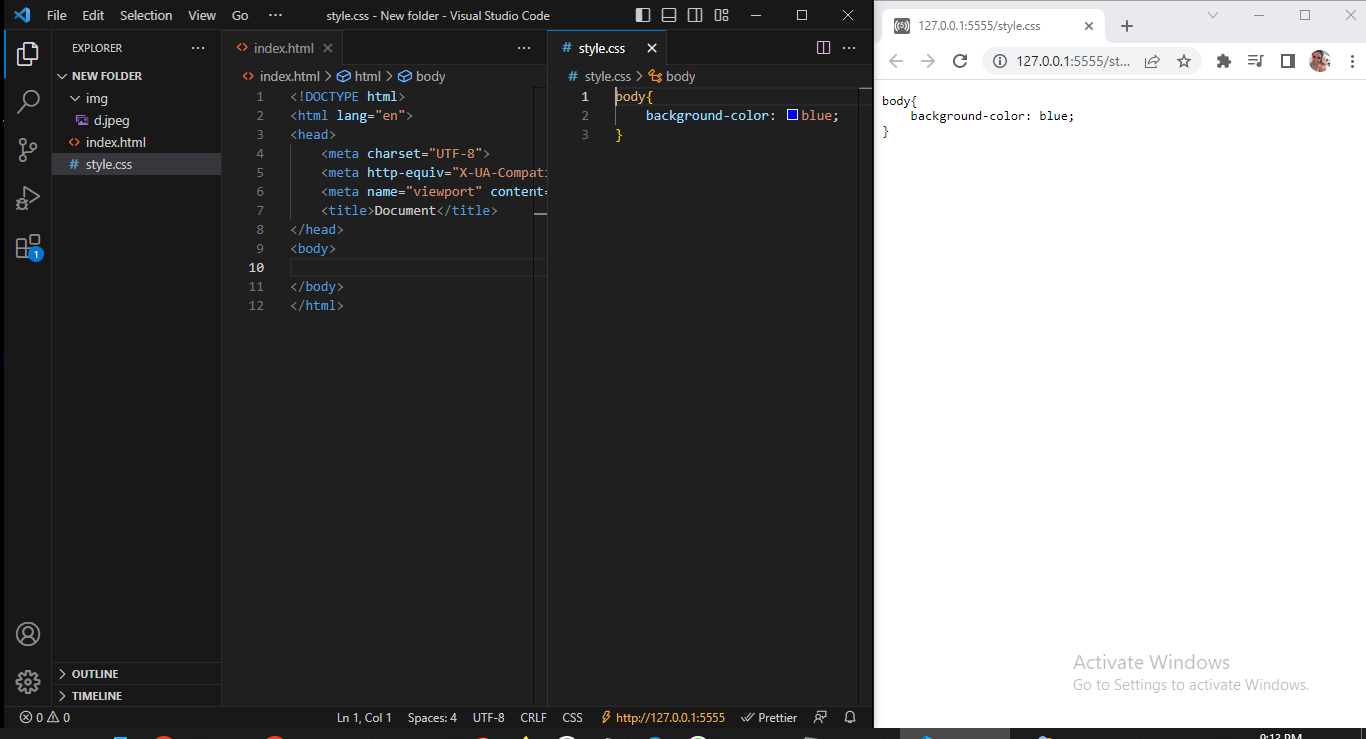Close the style.css editor tab
Screen dimensions: 1366x739
(x=652, y=48)
